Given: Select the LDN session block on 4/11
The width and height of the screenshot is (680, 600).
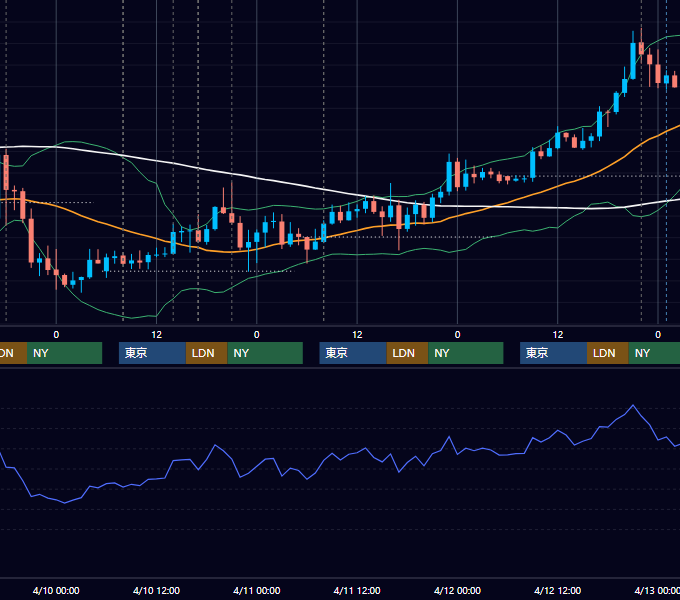Looking at the screenshot, I should (407, 353).
